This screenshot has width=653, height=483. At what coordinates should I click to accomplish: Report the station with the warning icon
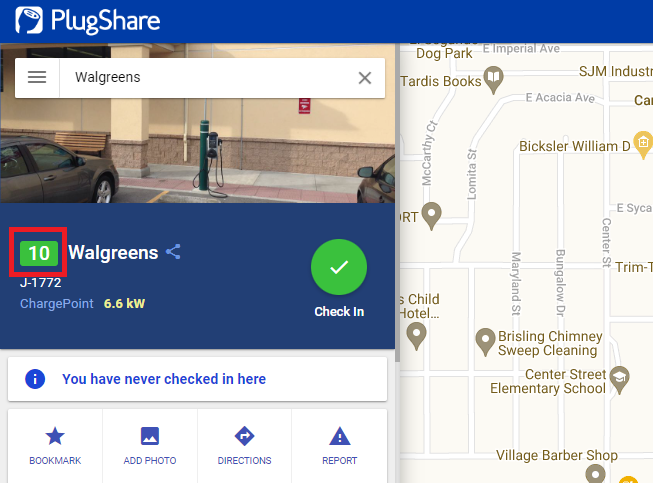[x=339, y=437]
